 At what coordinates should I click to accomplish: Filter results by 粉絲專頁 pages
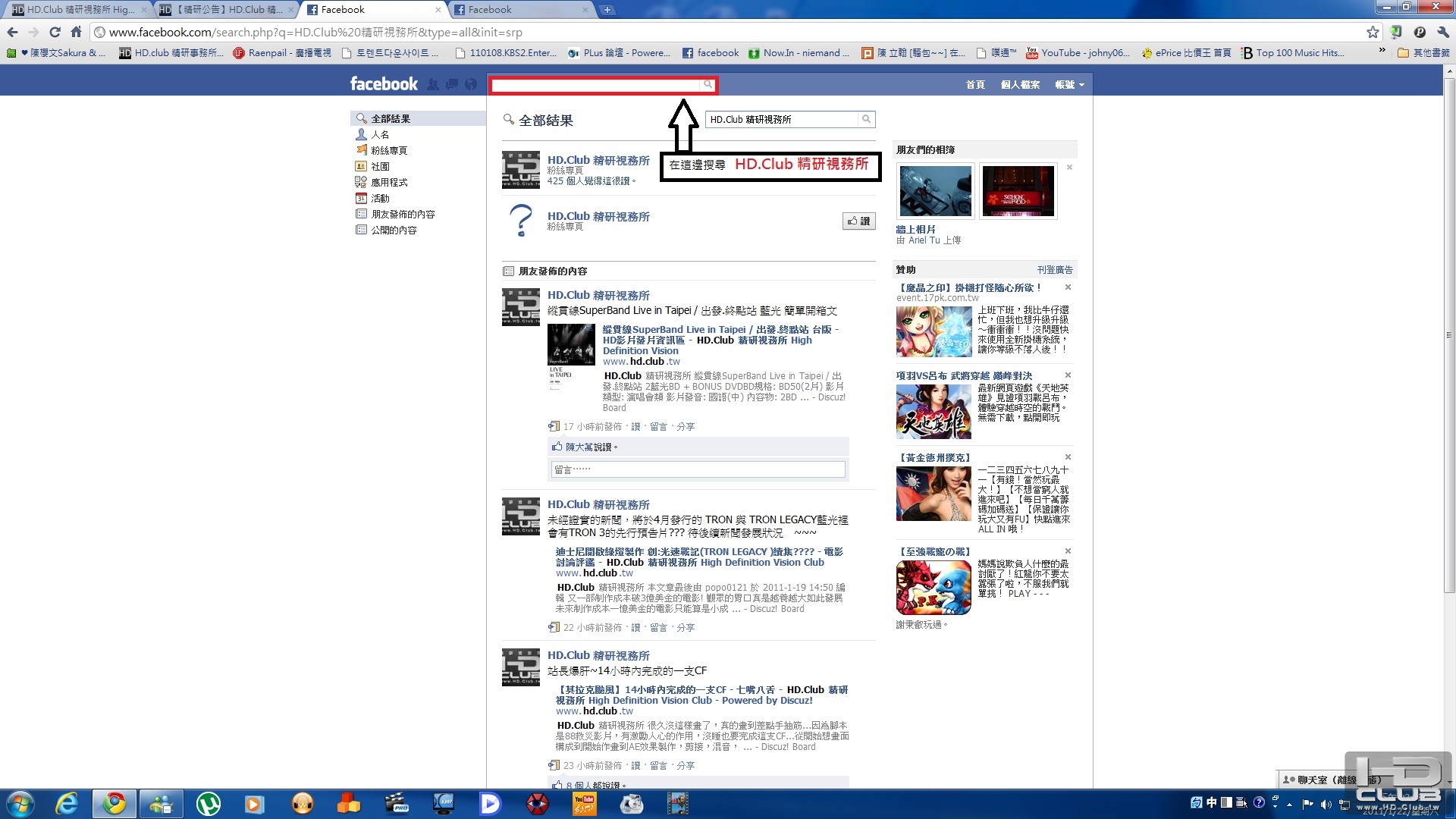click(x=388, y=150)
